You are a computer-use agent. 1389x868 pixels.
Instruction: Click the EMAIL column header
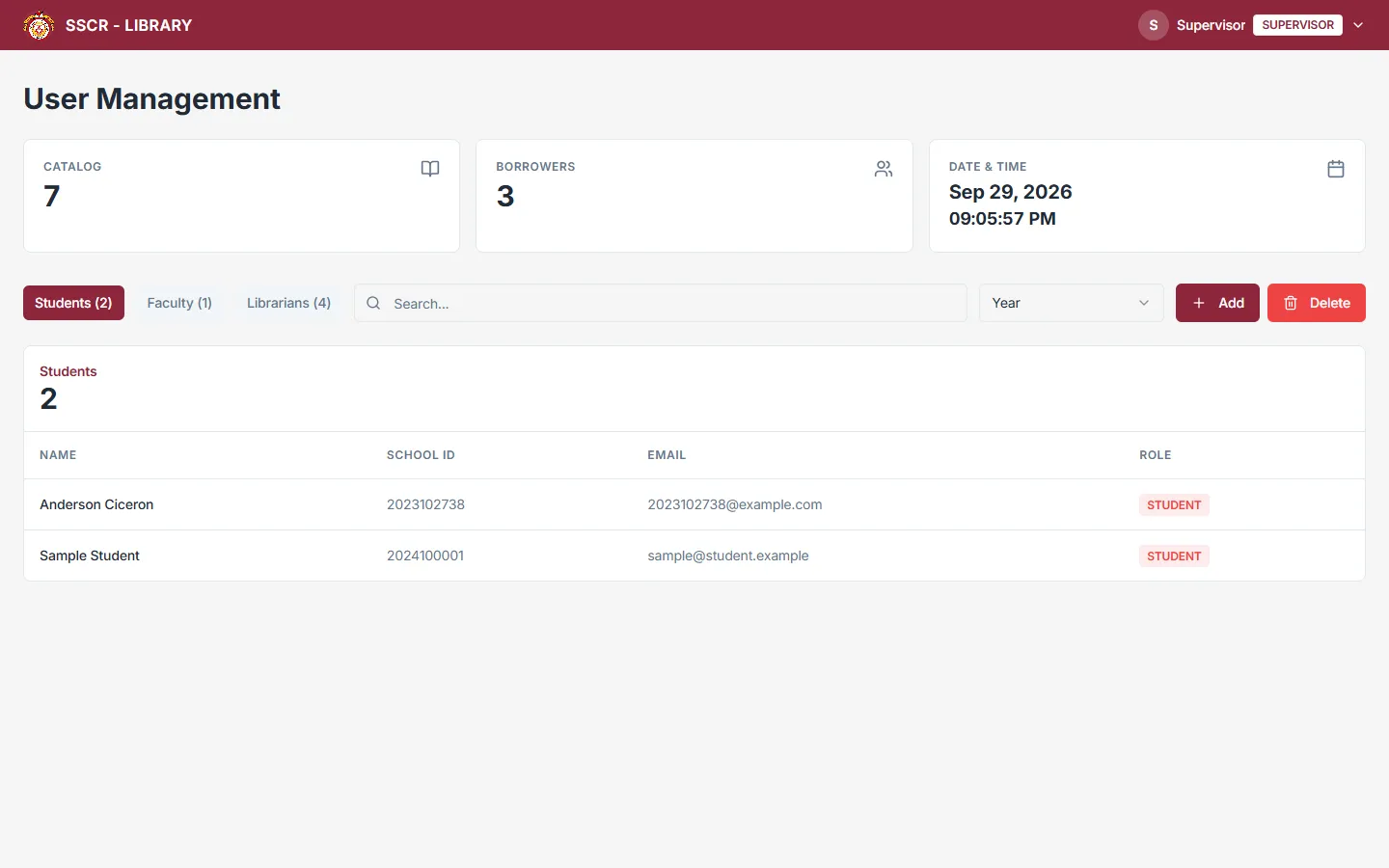667,455
